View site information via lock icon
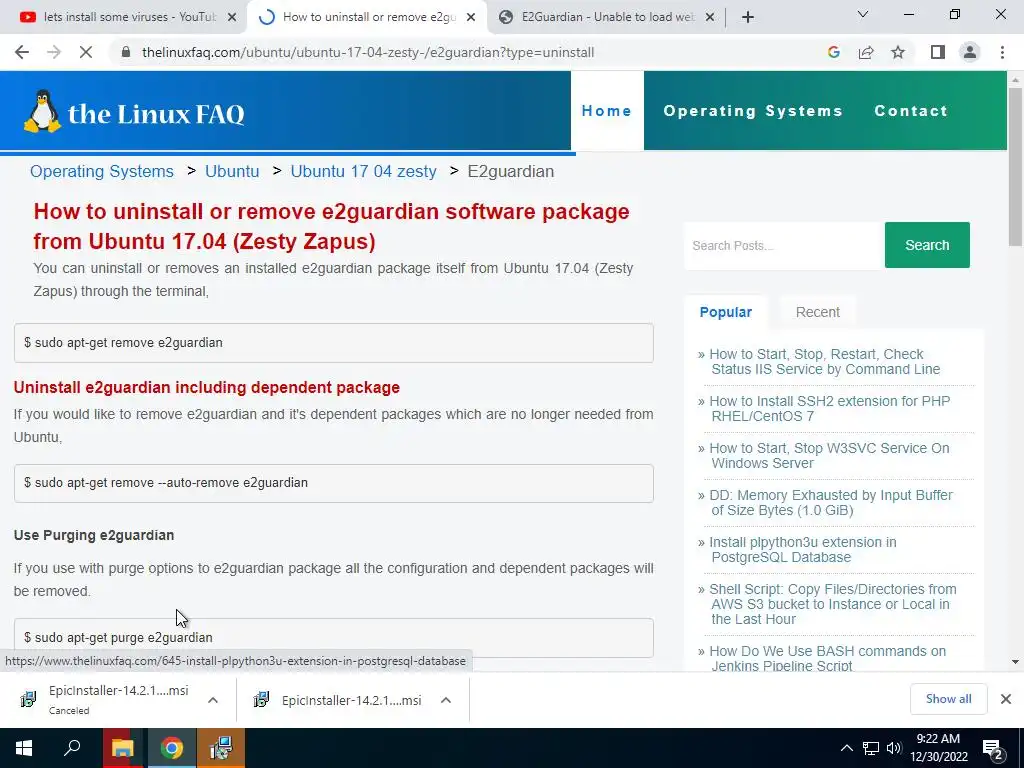This screenshot has height=768, width=1024. click(x=126, y=52)
